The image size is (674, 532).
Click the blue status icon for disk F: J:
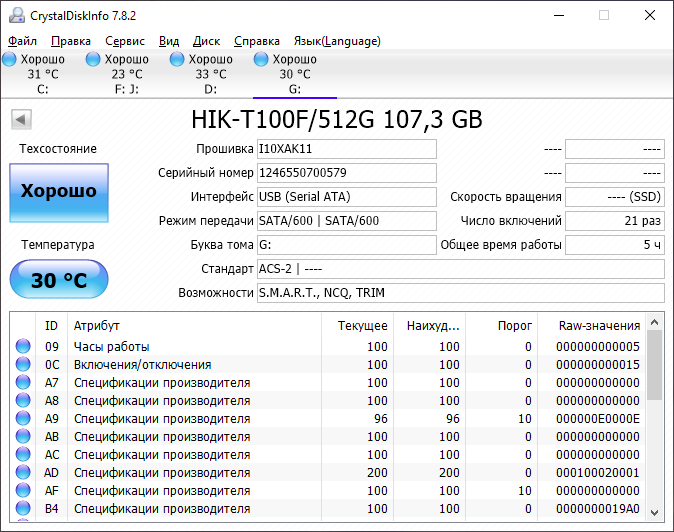pyautogui.click(x=93, y=59)
